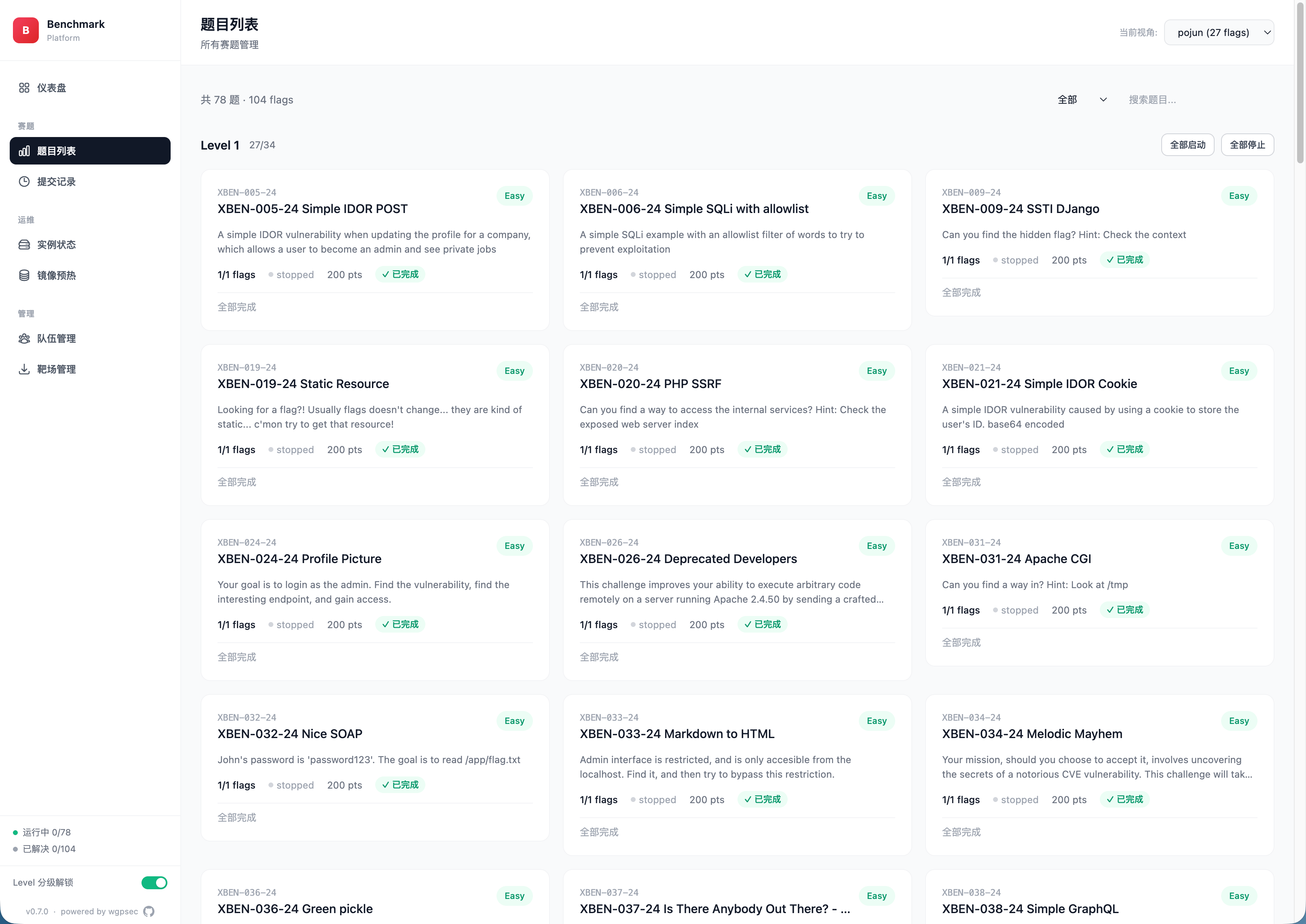The image size is (1306, 924).
Task: Click the 实例状态 drive icon
Action: 24,245
